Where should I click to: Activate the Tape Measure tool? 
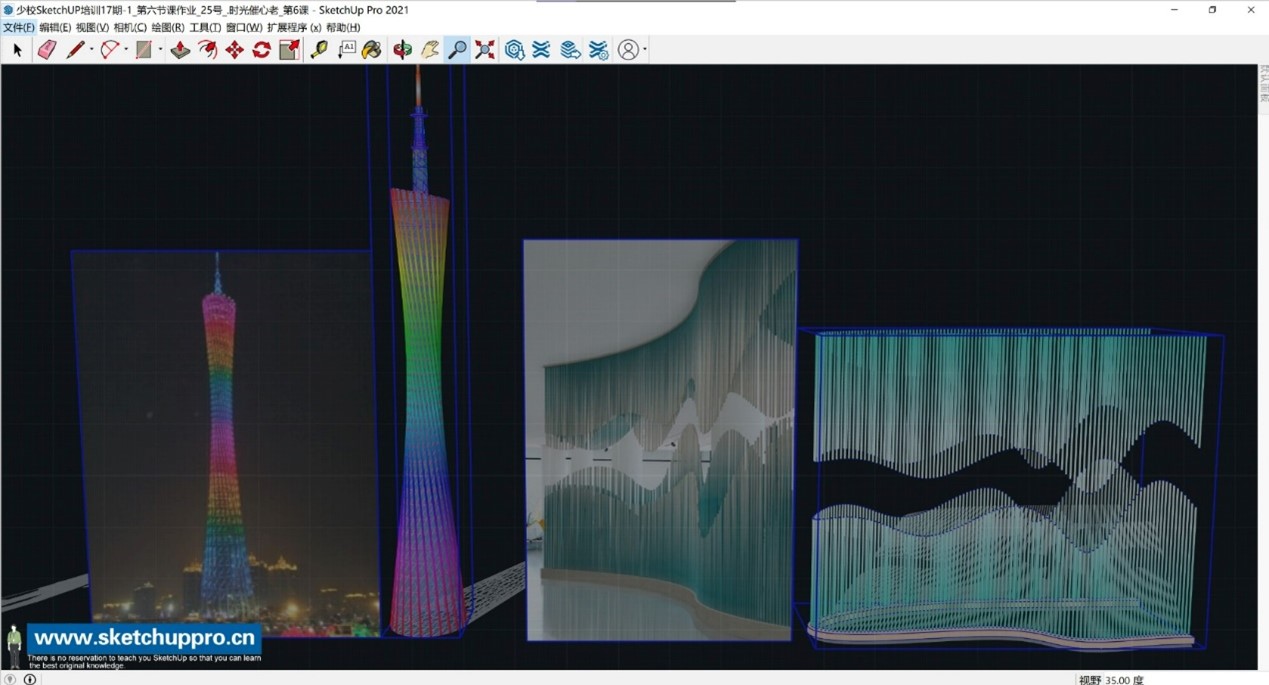pyautogui.click(x=319, y=50)
